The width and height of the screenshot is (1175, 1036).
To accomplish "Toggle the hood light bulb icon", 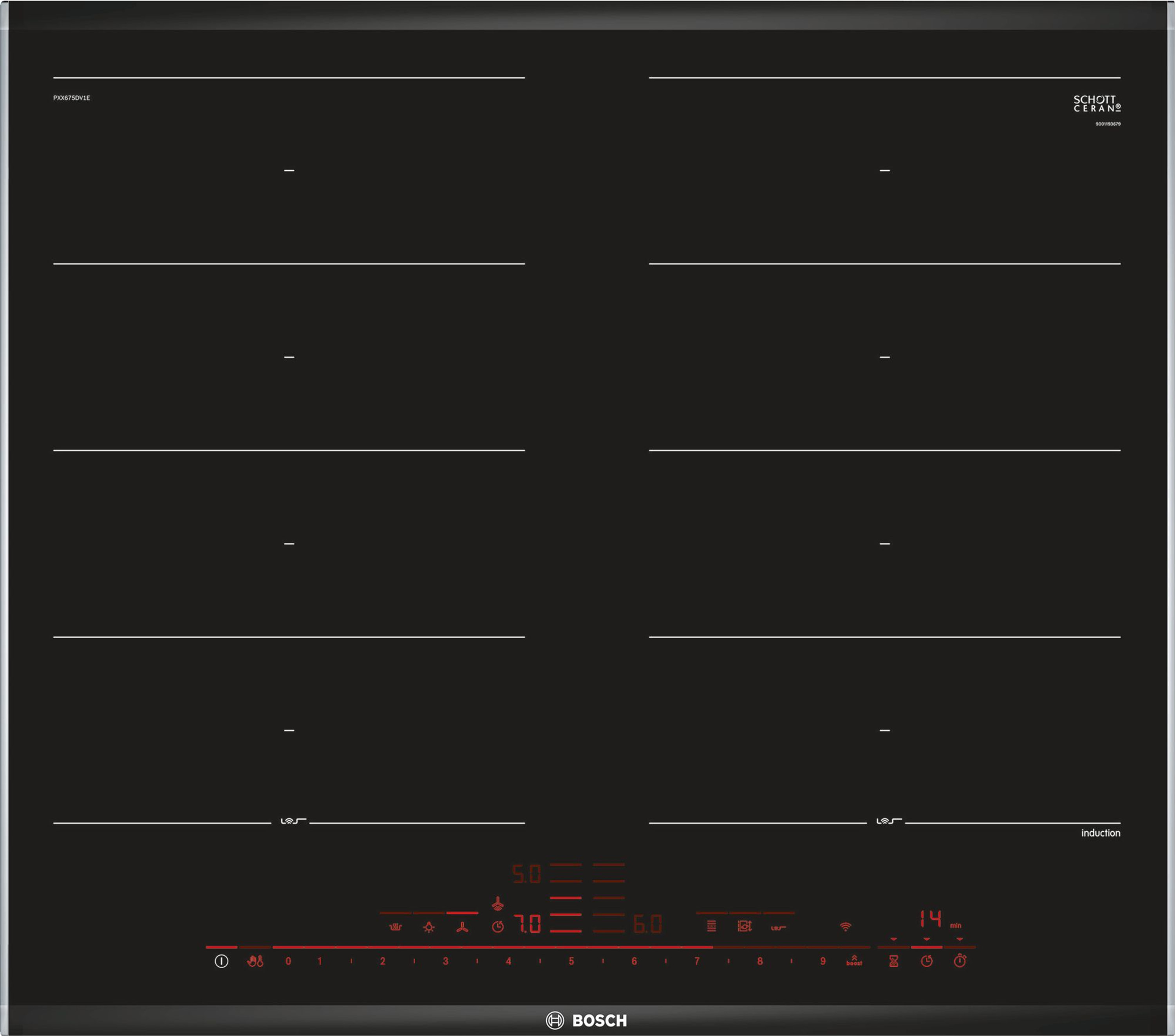I will [x=429, y=927].
